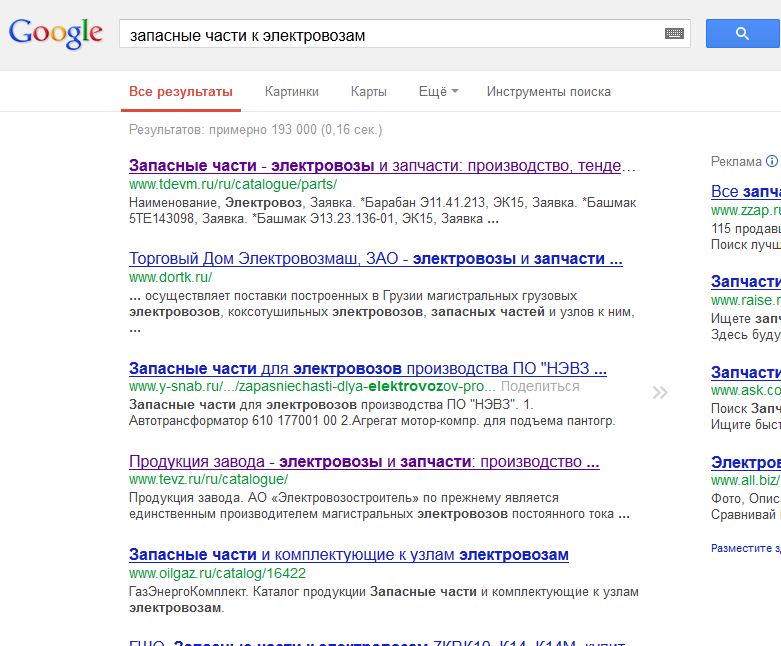Click the Google logo

pyautogui.click(x=55, y=33)
